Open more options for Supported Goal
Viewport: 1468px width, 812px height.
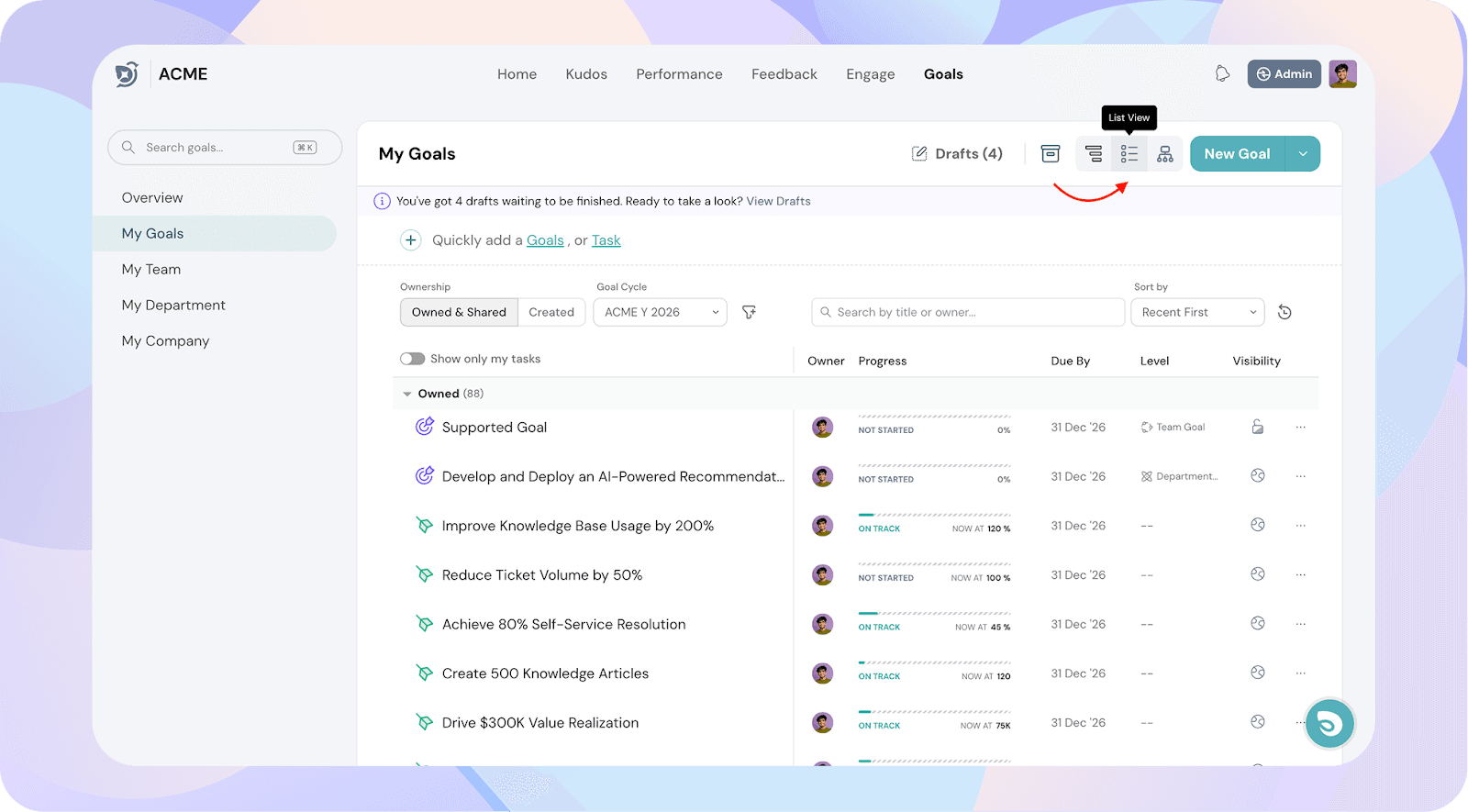[1300, 428]
